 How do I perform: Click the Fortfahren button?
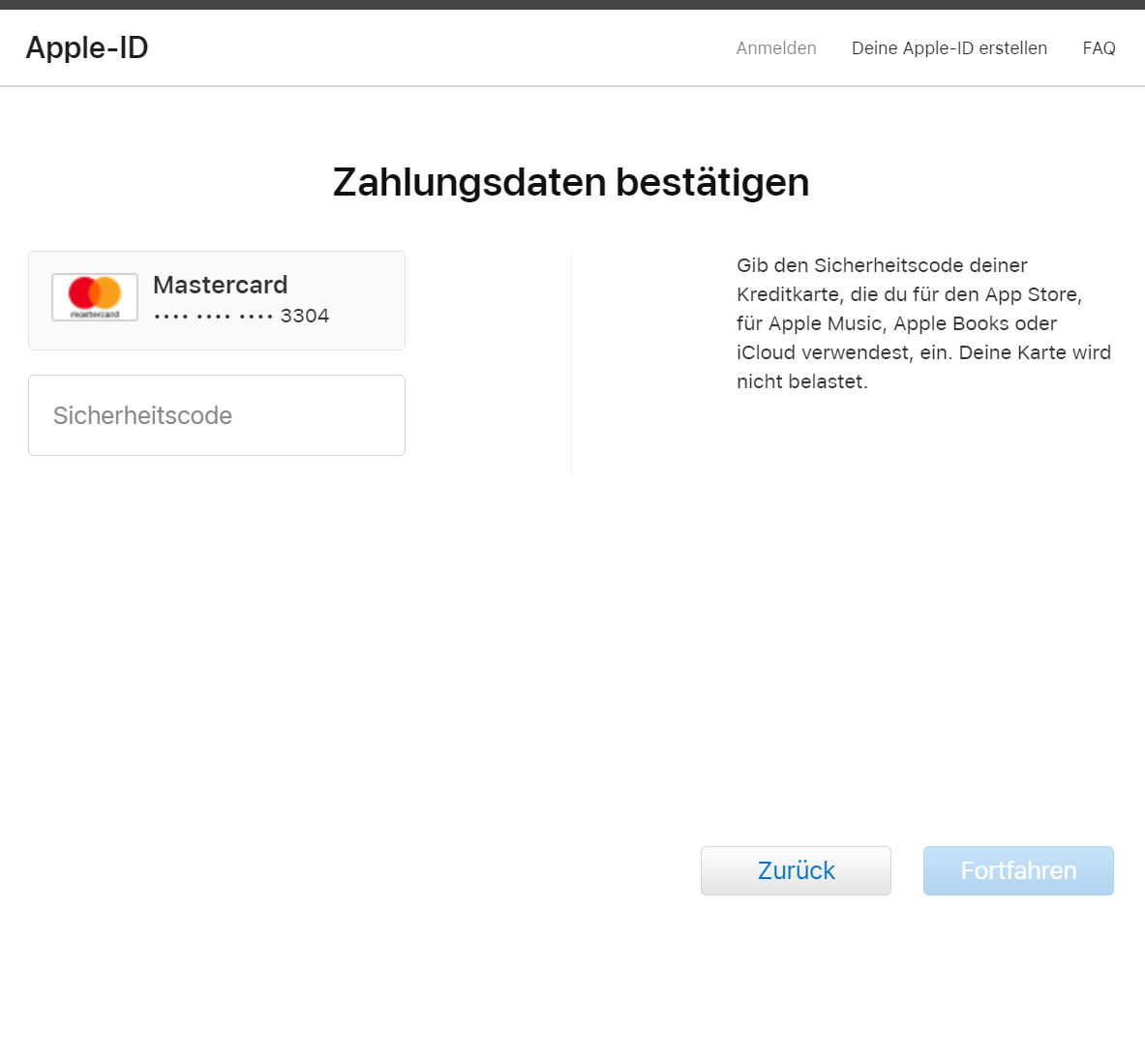click(x=1018, y=870)
